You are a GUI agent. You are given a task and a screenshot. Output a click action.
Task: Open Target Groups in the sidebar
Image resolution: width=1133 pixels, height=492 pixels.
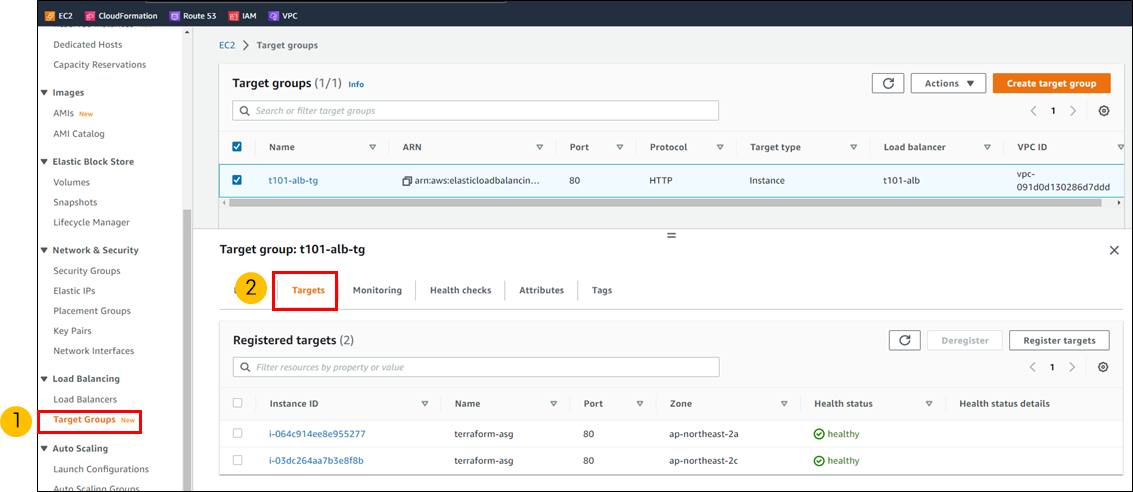coord(84,420)
